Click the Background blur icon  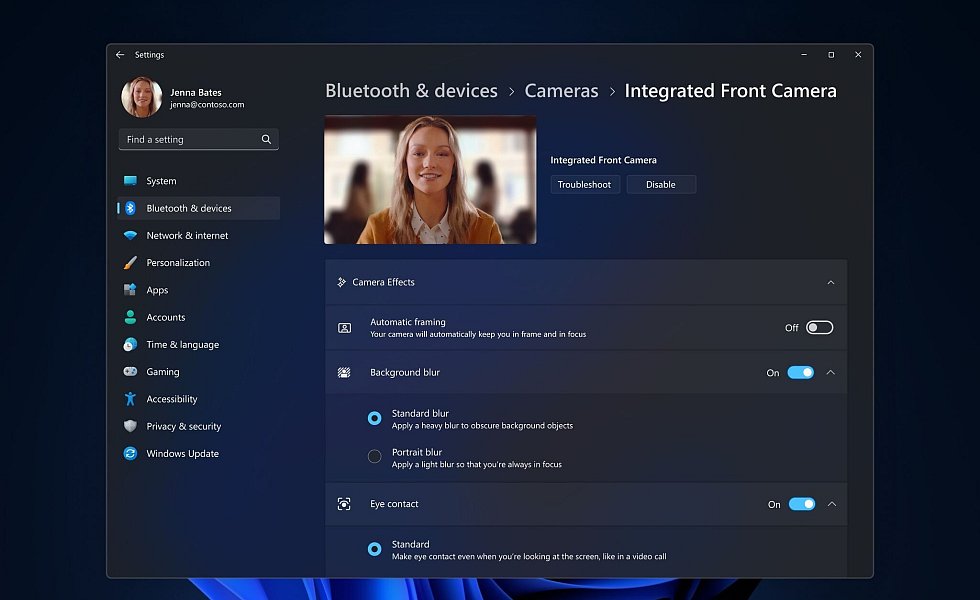click(344, 372)
